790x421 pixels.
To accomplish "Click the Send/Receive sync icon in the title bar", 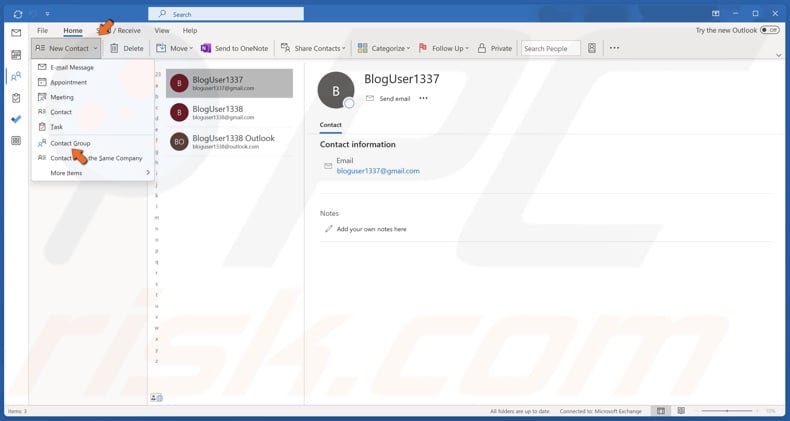I will (18, 14).
